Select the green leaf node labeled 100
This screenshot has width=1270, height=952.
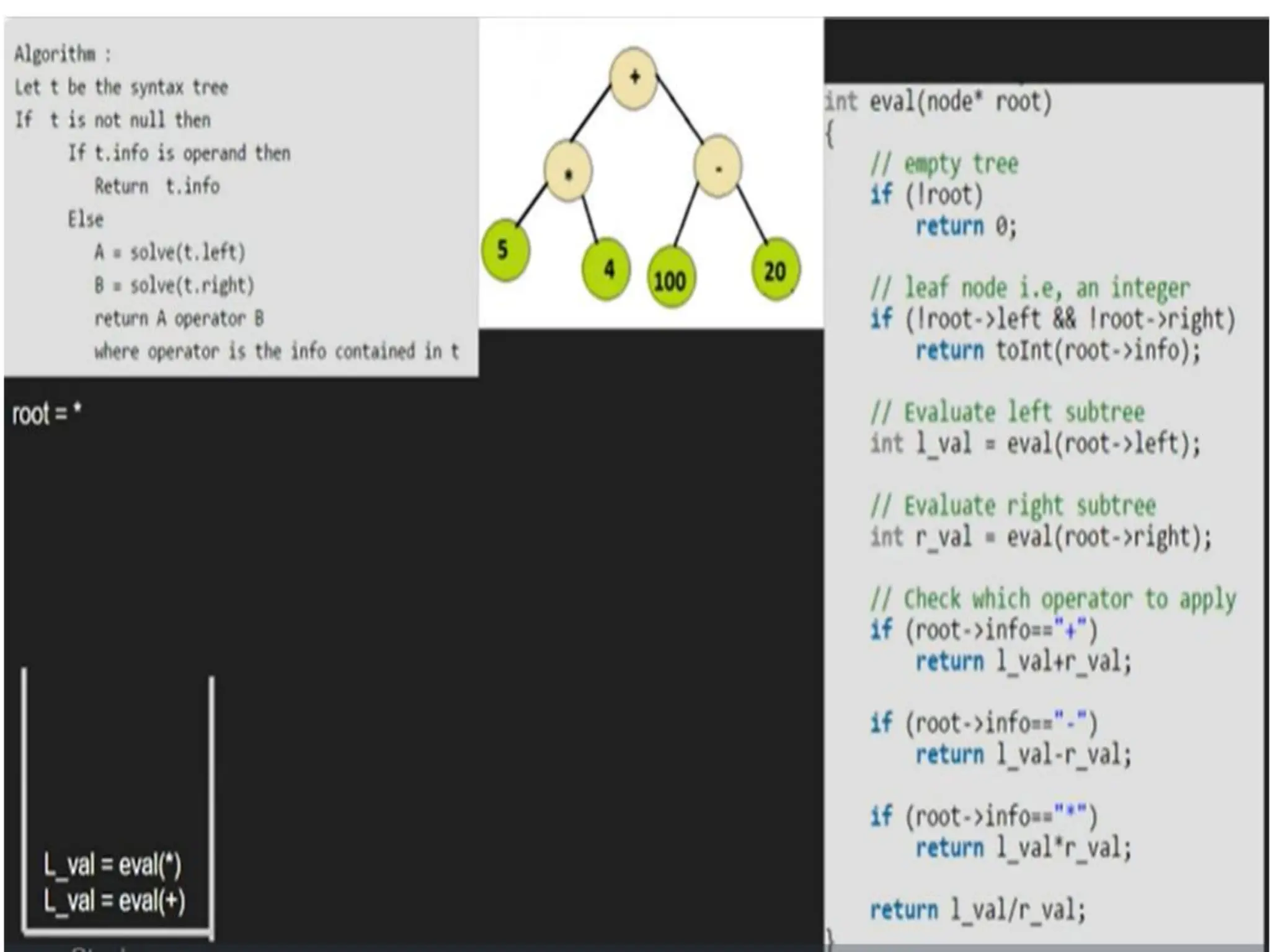point(670,280)
